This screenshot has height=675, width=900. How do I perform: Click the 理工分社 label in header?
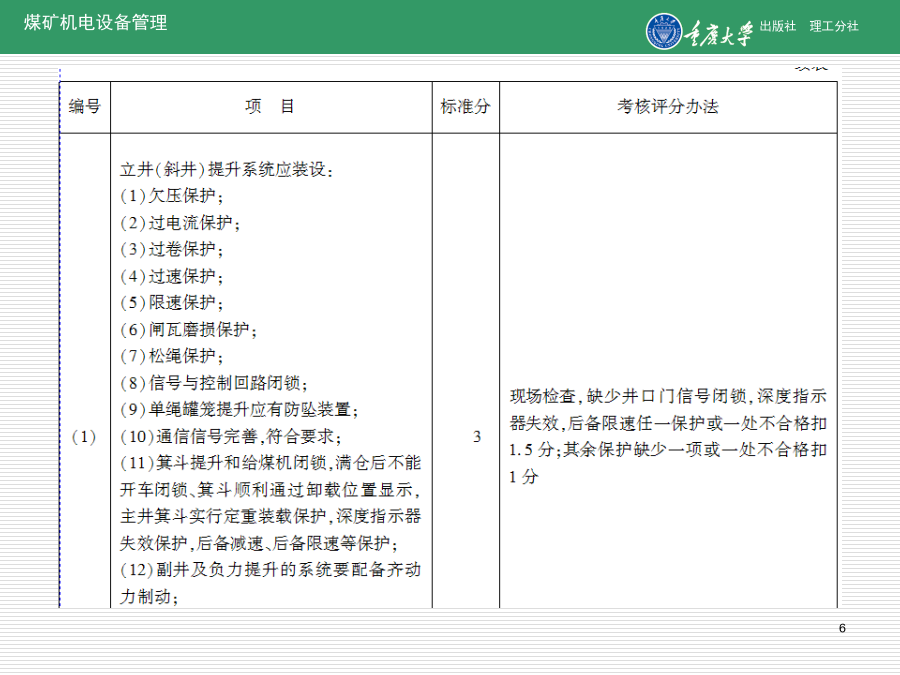pos(834,26)
